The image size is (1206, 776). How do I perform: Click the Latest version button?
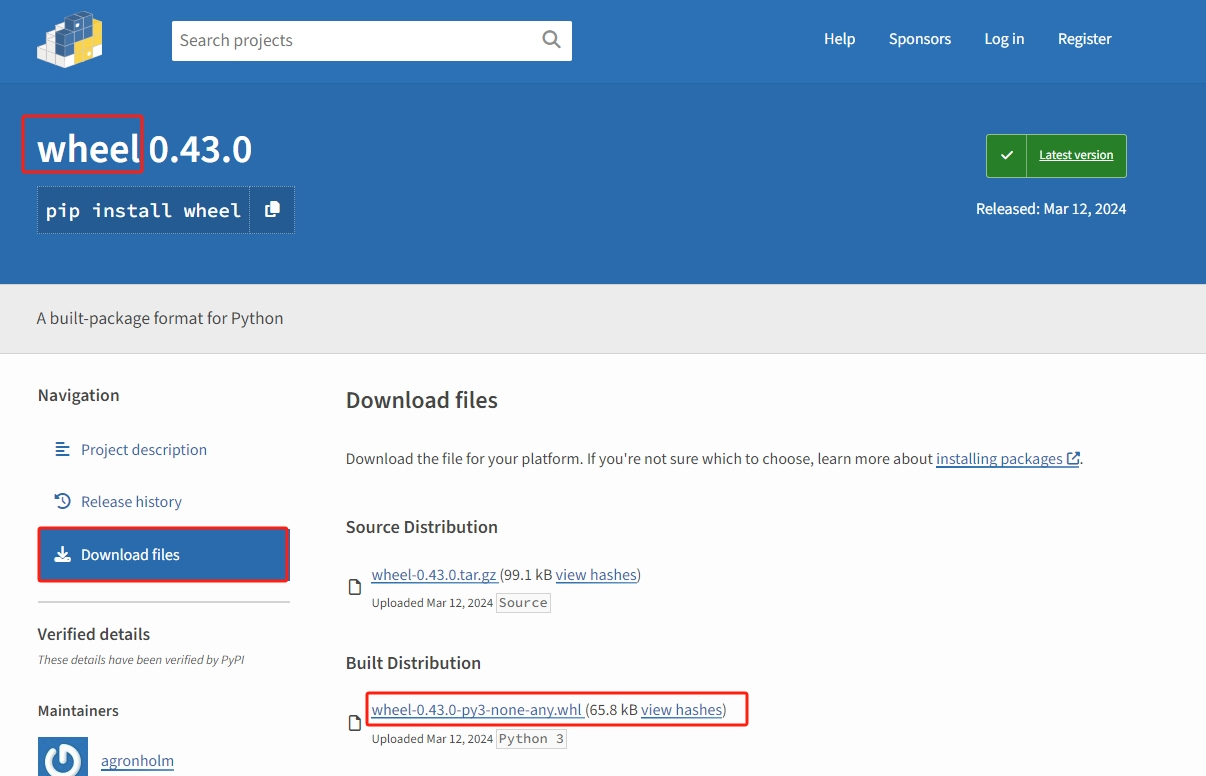point(1056,156)
